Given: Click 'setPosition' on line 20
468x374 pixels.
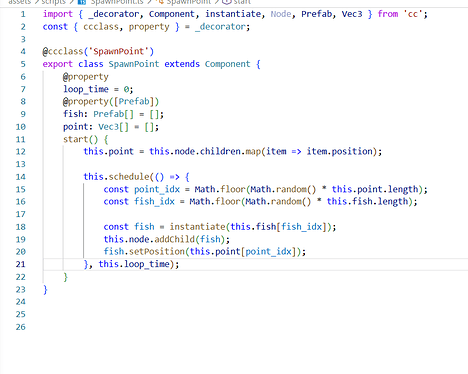Looking at the screenshot, I should click(x=157, y=252).
